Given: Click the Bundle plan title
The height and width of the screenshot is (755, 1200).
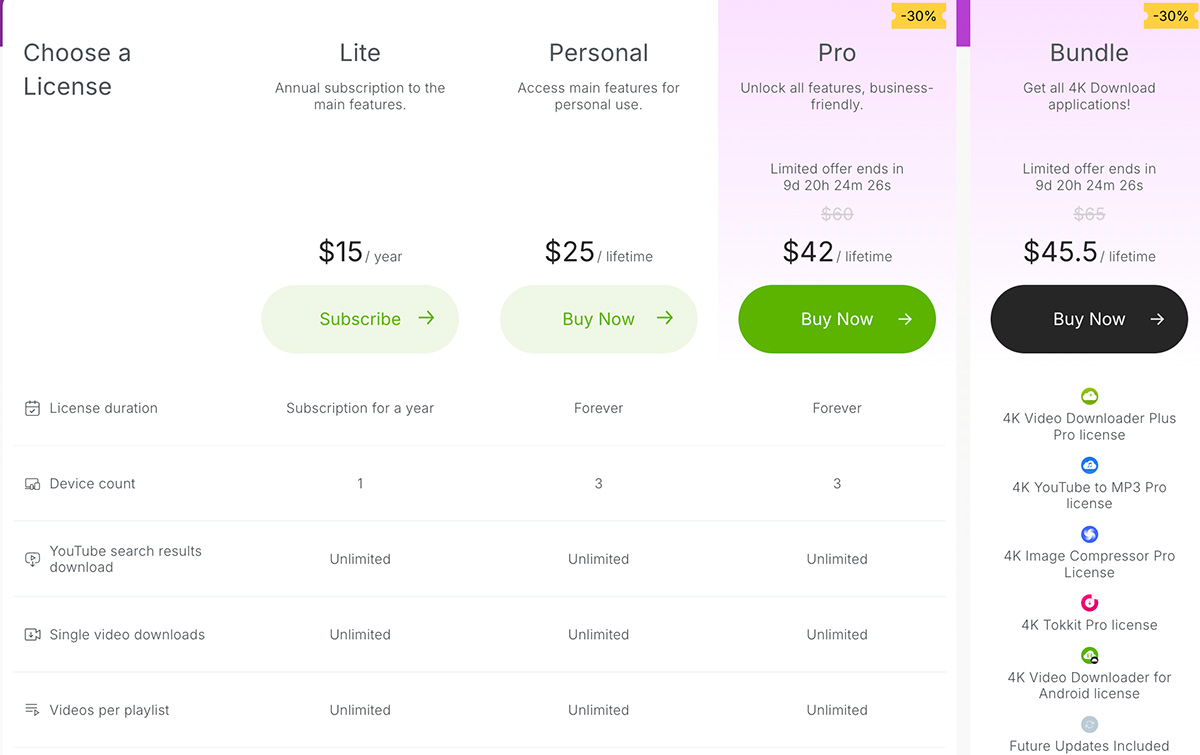Looking at the screenshot, I should click(1089, 53).
